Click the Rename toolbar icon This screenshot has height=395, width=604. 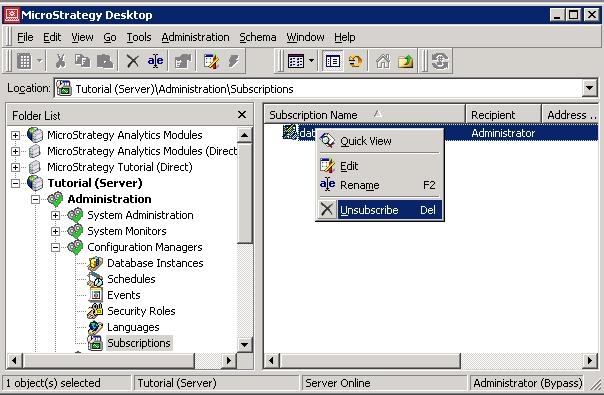click(155, 61)
